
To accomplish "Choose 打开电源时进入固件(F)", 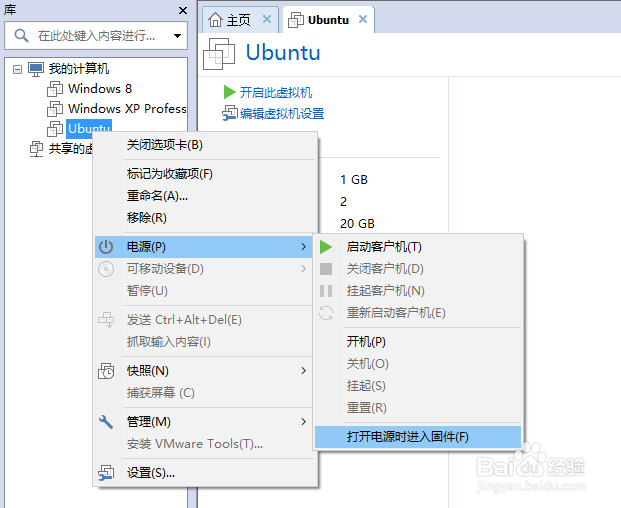I will [418, 437].
